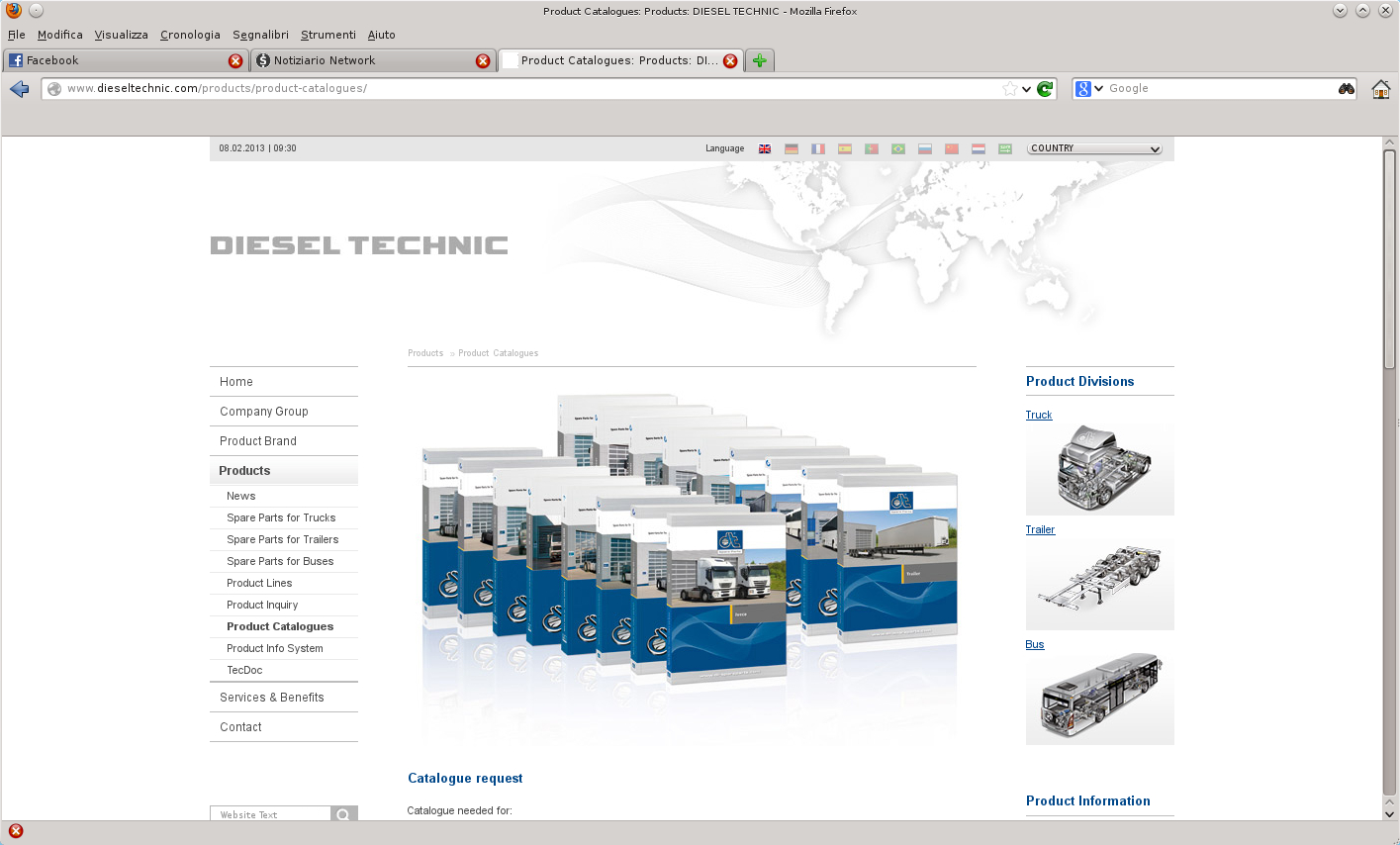
Task: Select the Brazilian flag language
Action: pos(898,148)
